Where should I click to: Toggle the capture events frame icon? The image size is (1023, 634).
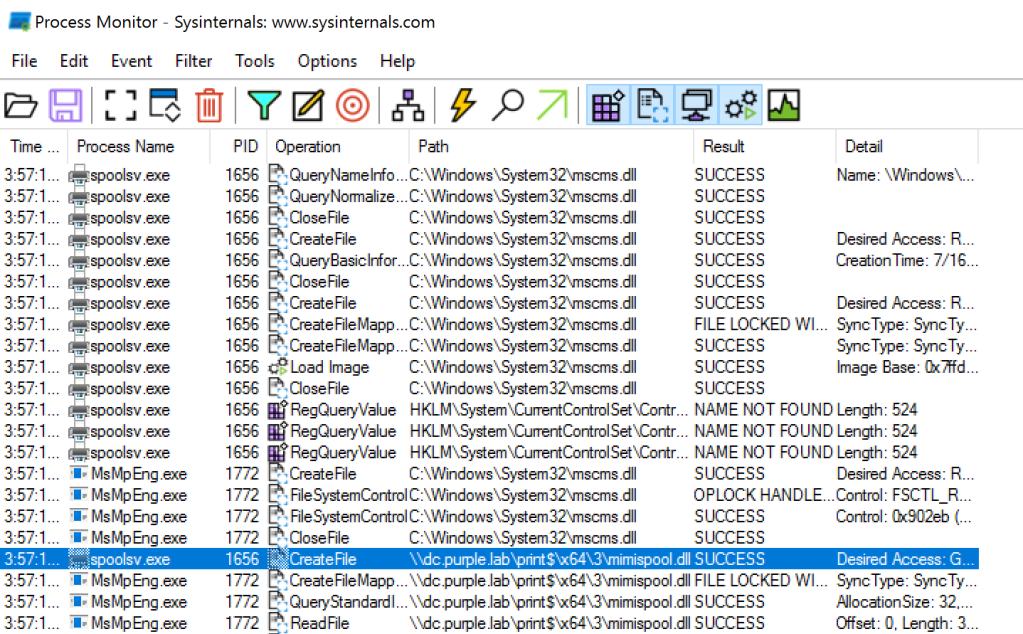click(120, 105)
